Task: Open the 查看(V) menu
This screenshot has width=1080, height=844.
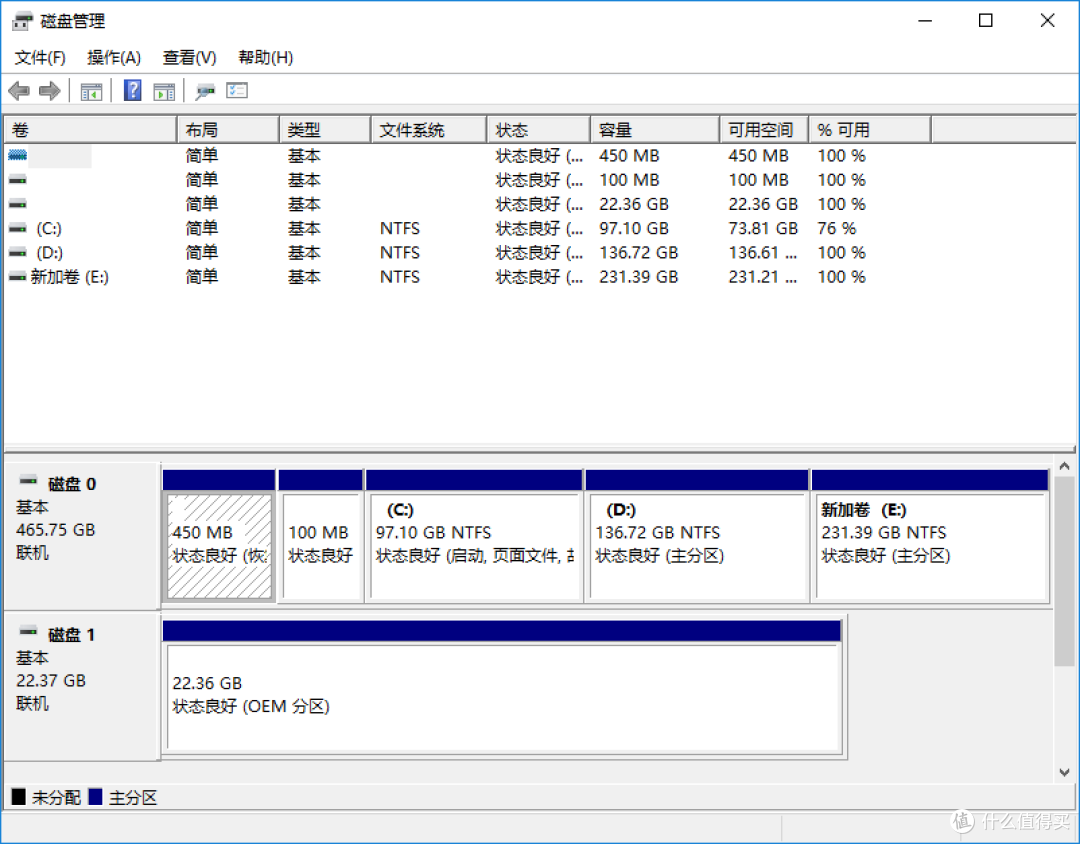Action: tap(188, 57)
